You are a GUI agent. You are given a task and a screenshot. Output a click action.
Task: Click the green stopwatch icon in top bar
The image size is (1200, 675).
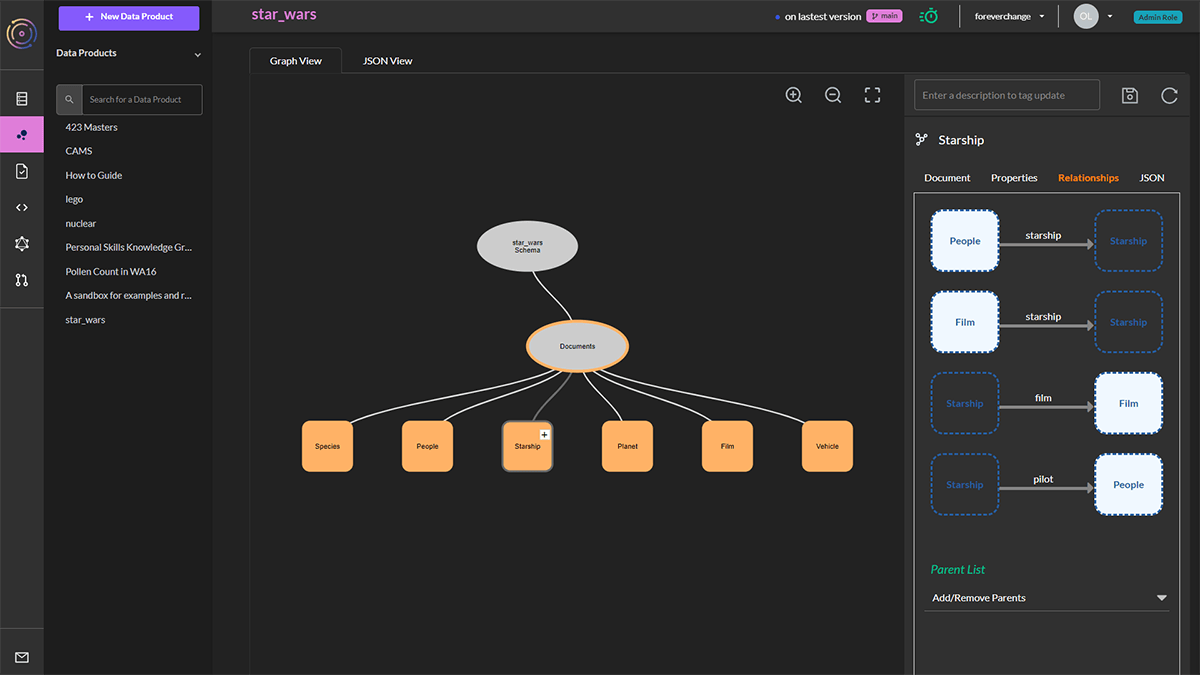[928, 16]
